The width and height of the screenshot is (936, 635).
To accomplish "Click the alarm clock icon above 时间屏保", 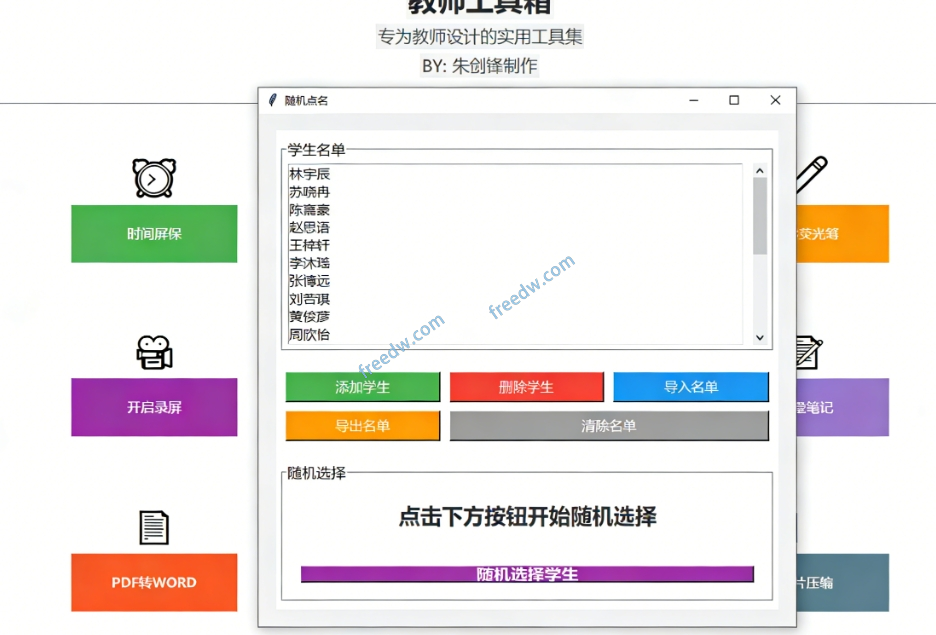I will pyautogui.click(x=152, y=177).
